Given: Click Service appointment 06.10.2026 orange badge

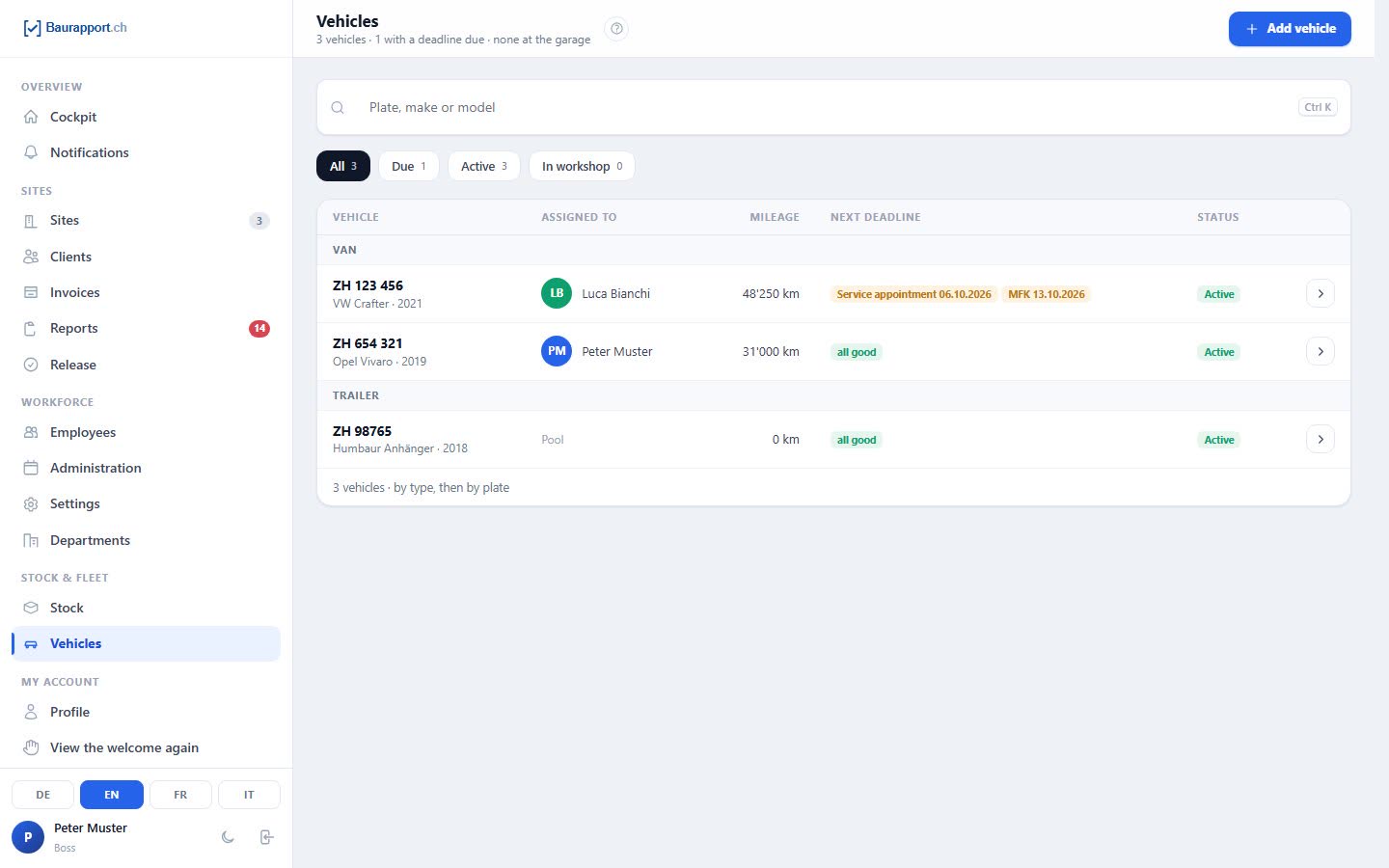Looking at the screenshot, I should [913, 294].
